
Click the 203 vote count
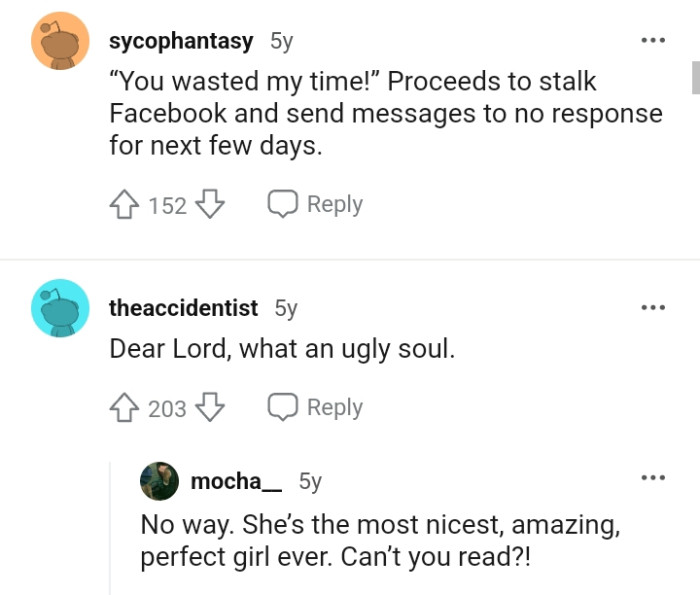pyautogui.click(x=167, y=409)
